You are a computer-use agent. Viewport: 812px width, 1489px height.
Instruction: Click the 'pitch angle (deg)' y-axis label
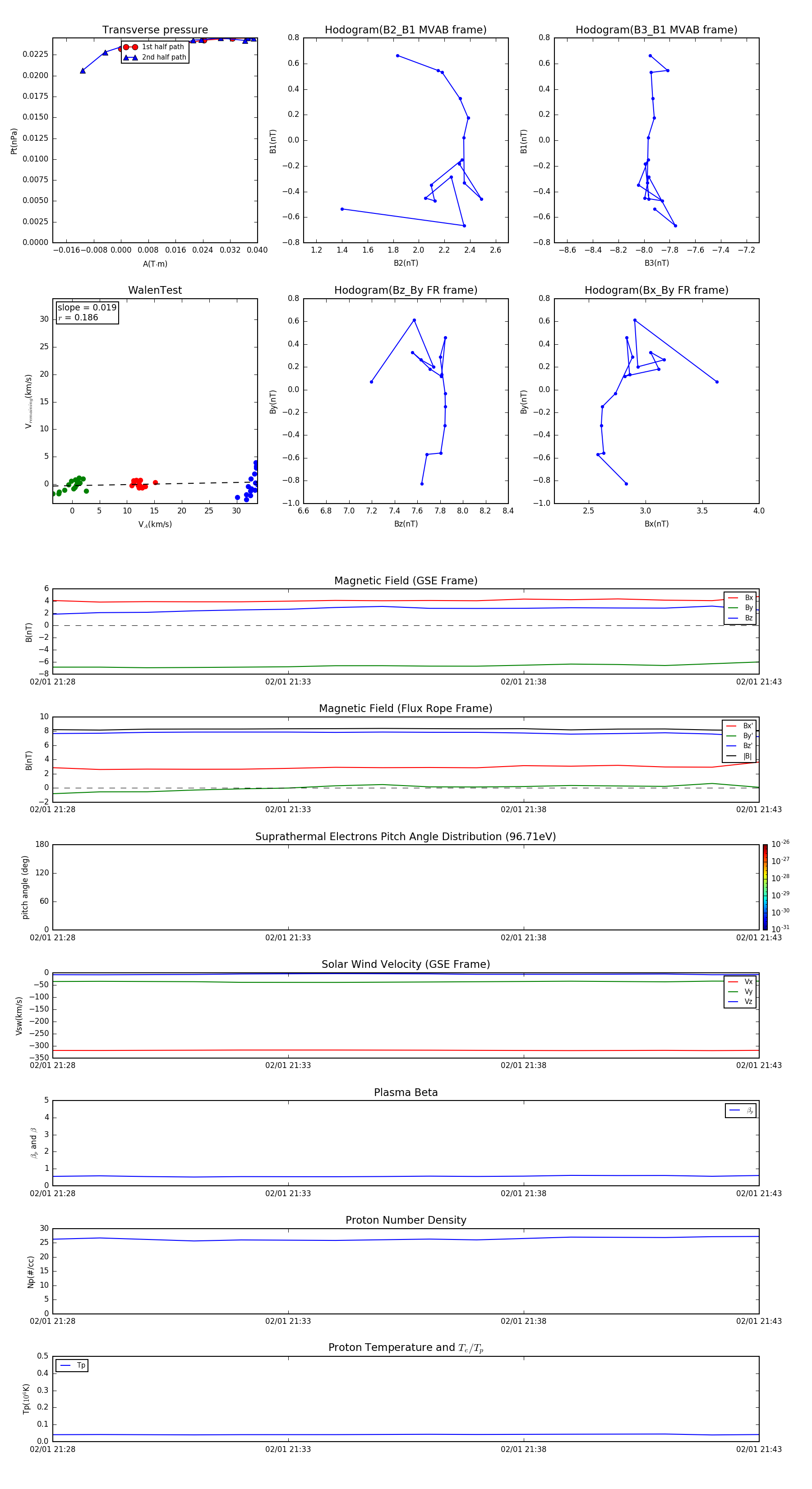tap(25, 887)
